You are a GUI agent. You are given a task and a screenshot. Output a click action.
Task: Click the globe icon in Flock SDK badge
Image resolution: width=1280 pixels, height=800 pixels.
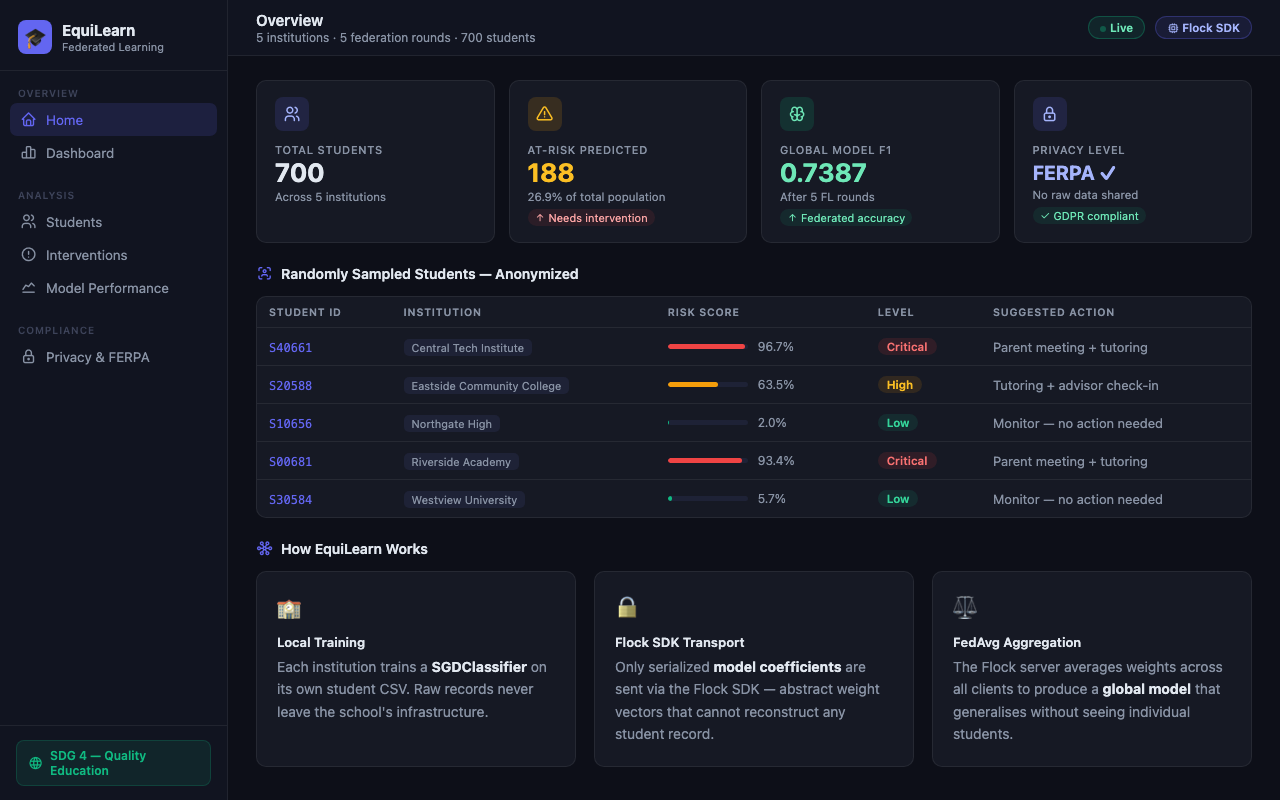[x=1173, y=28]
